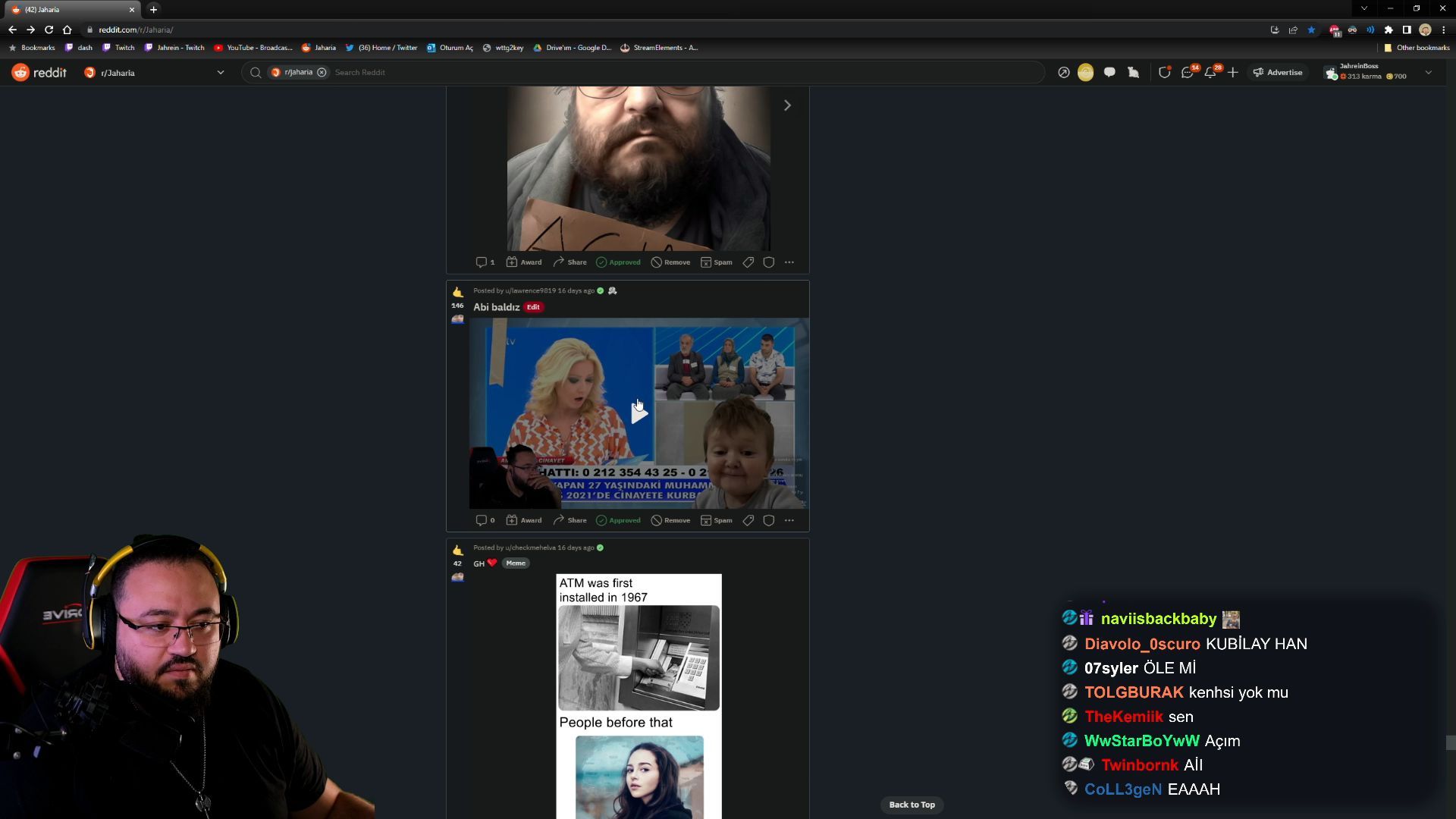
Task: Show next image in top post gallery
Action: pos(787,105)
